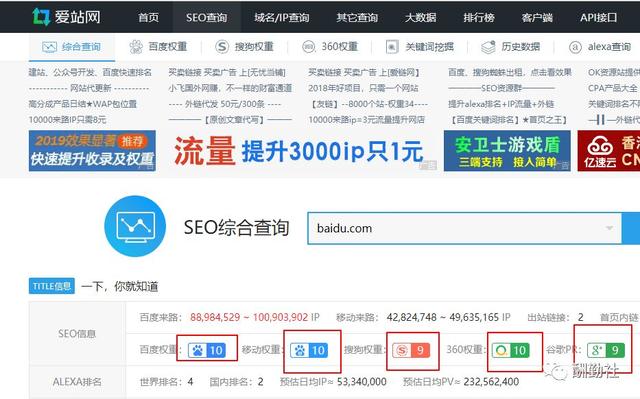Click 预估日均IP value 53,340,000
The image size is (640, 399).
coord(362,382)
